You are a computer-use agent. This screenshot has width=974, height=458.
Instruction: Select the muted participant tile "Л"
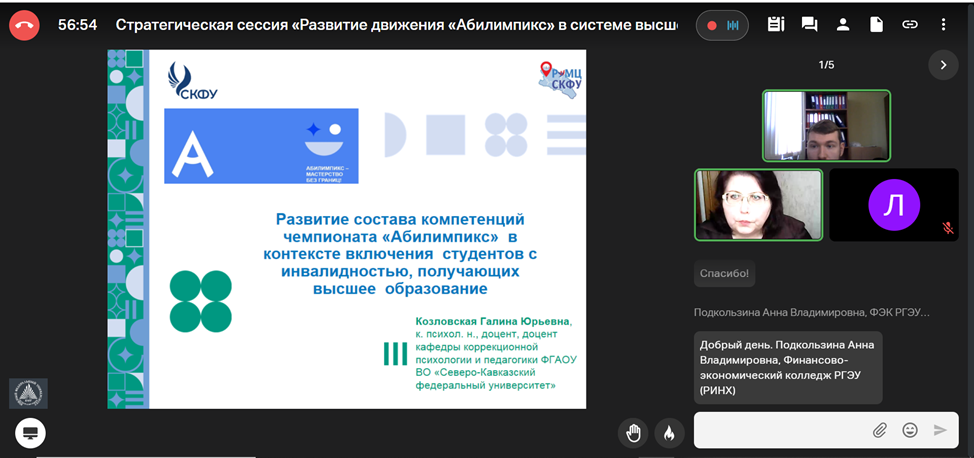point(893,205)
